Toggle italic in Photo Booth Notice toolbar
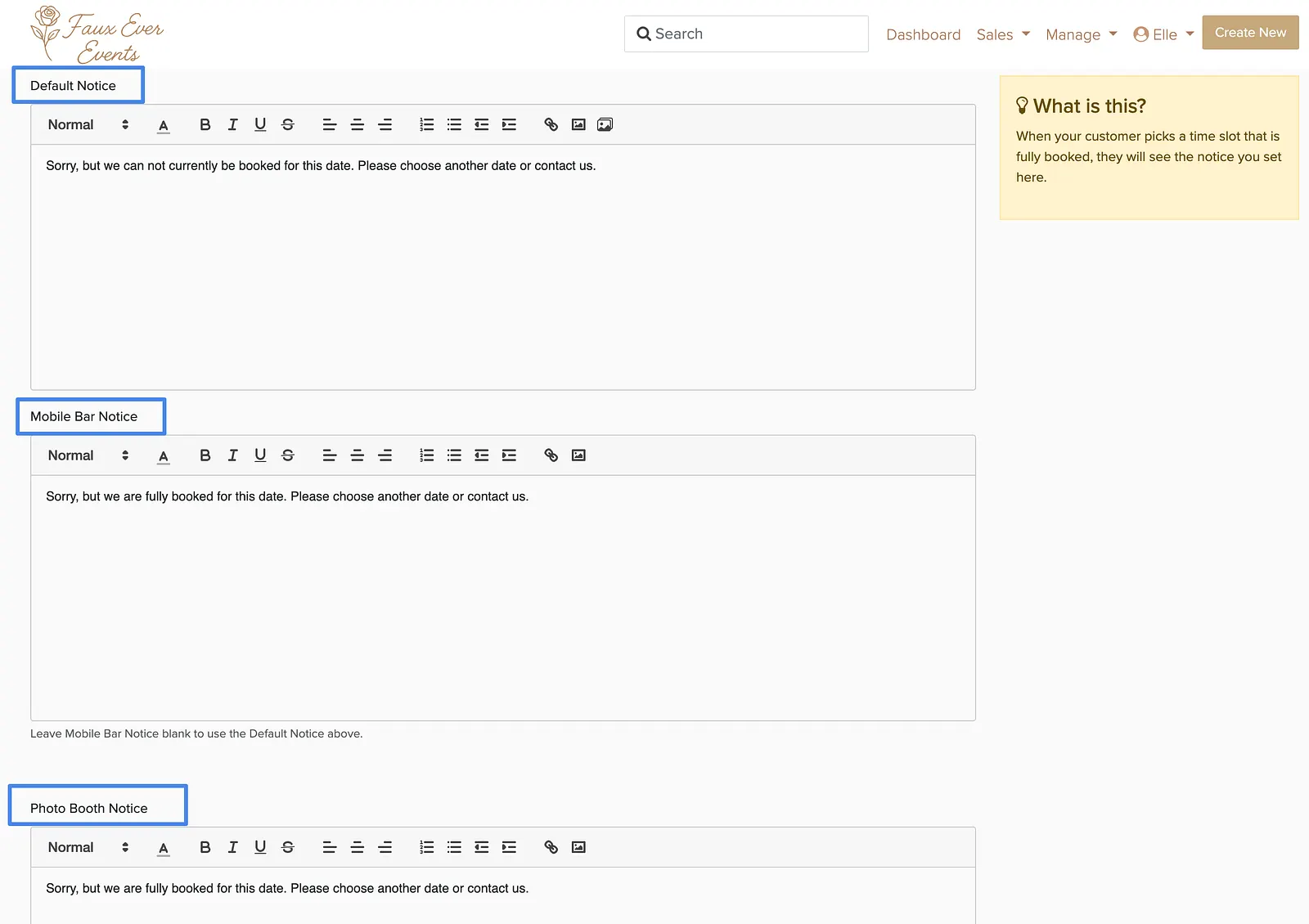Viewport: 1309px width, 924px height. coord(232,847)
